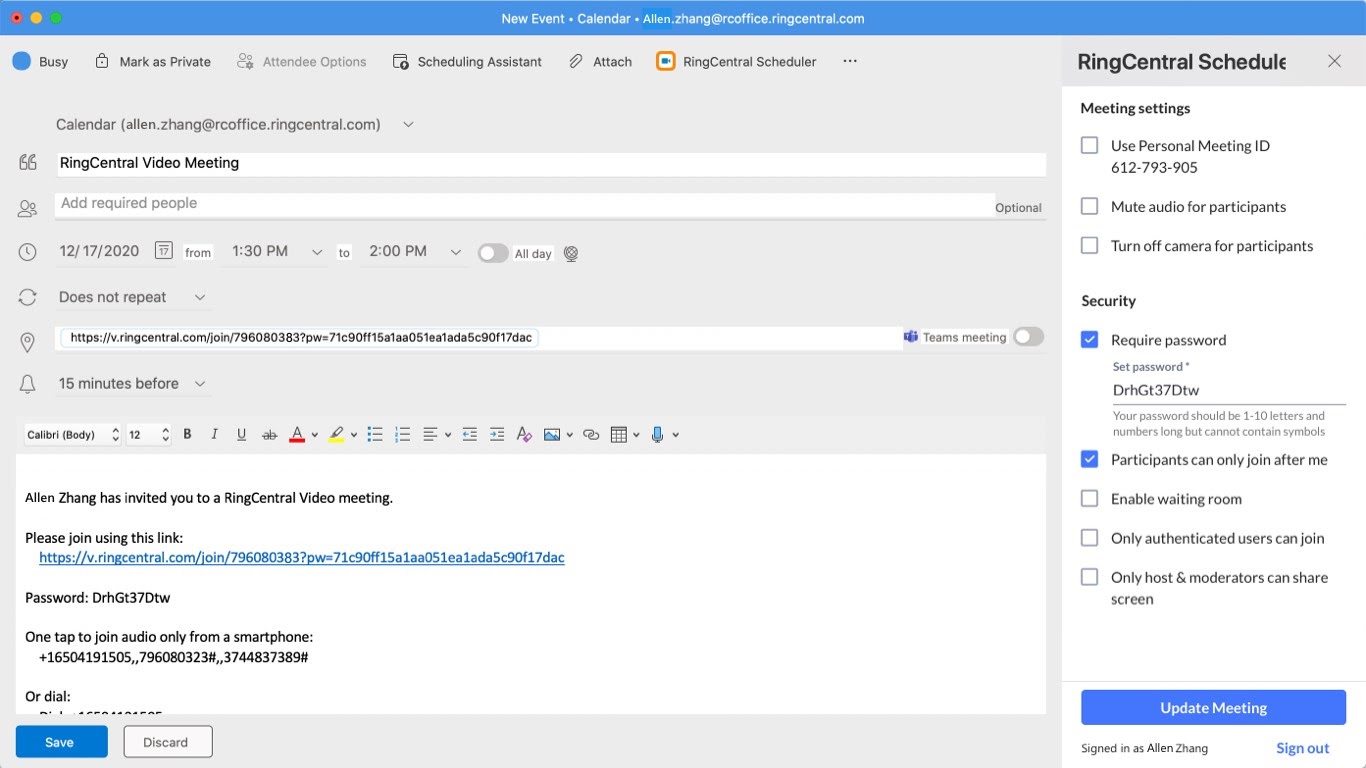Enable the waiting room option
This screenshot has width=1366, height=768.
click(x=1089, y=498)
